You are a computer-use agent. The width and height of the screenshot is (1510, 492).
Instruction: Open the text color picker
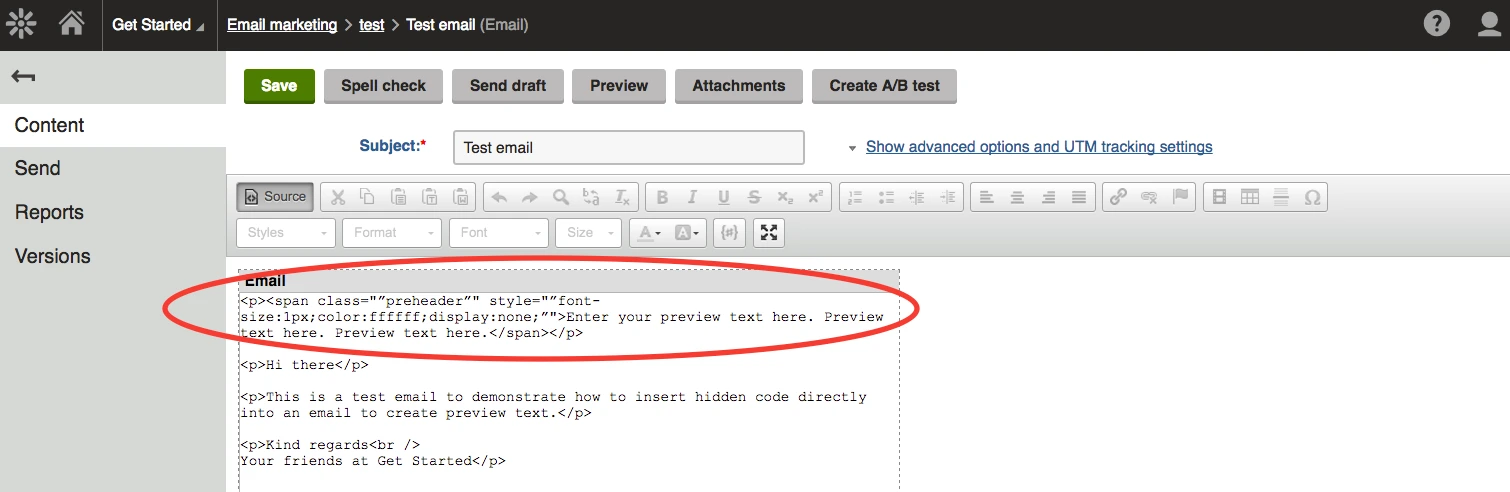click(648, 232)
